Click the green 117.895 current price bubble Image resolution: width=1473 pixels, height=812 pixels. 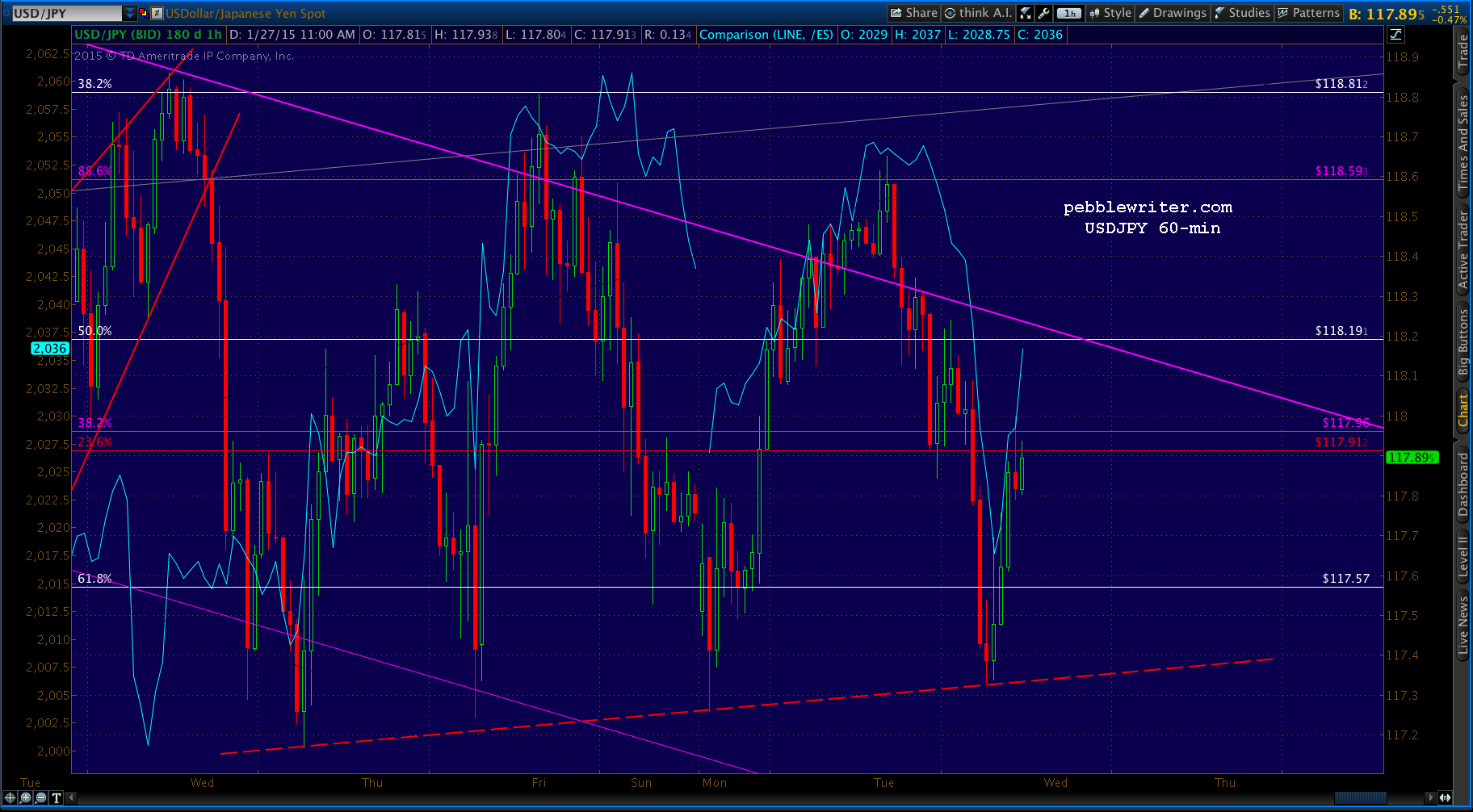tap(1412, 458)
